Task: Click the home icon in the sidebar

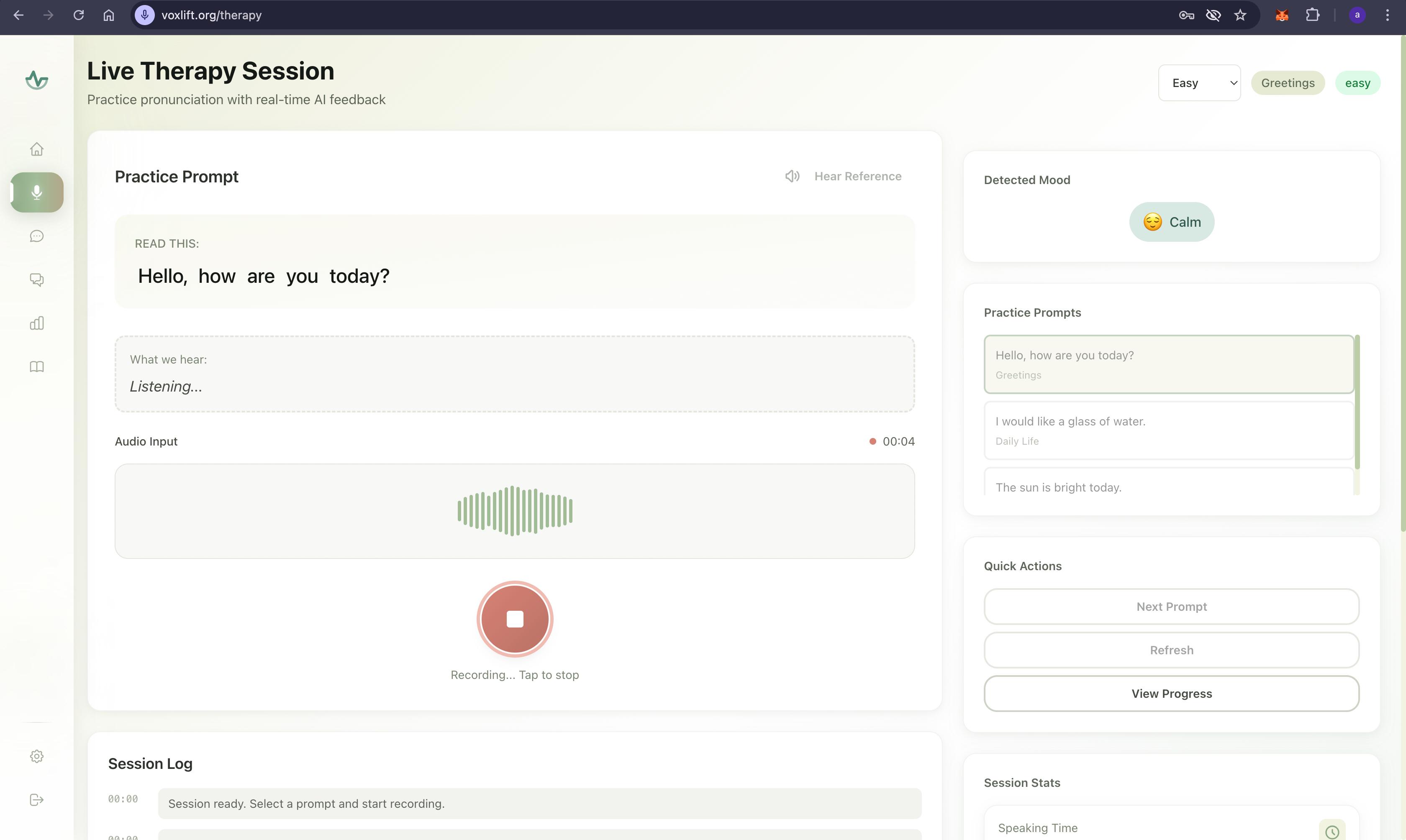Action: pyautogui.click(x=37, y=149)
